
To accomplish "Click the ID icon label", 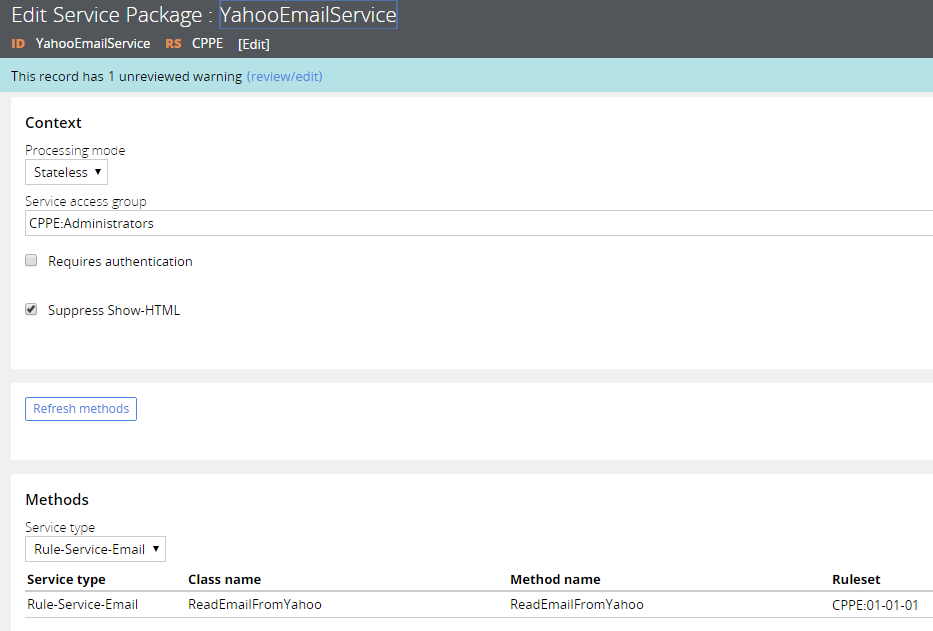I will 18,43.
